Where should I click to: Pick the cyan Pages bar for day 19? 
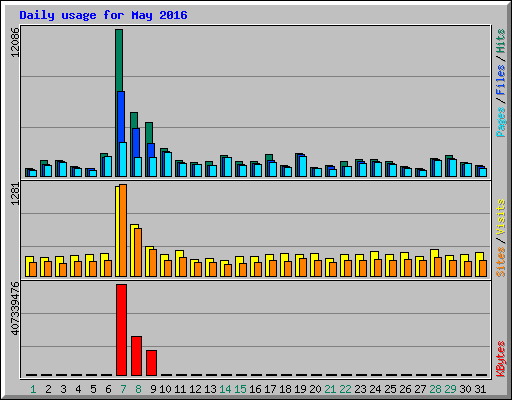[303, 166]
